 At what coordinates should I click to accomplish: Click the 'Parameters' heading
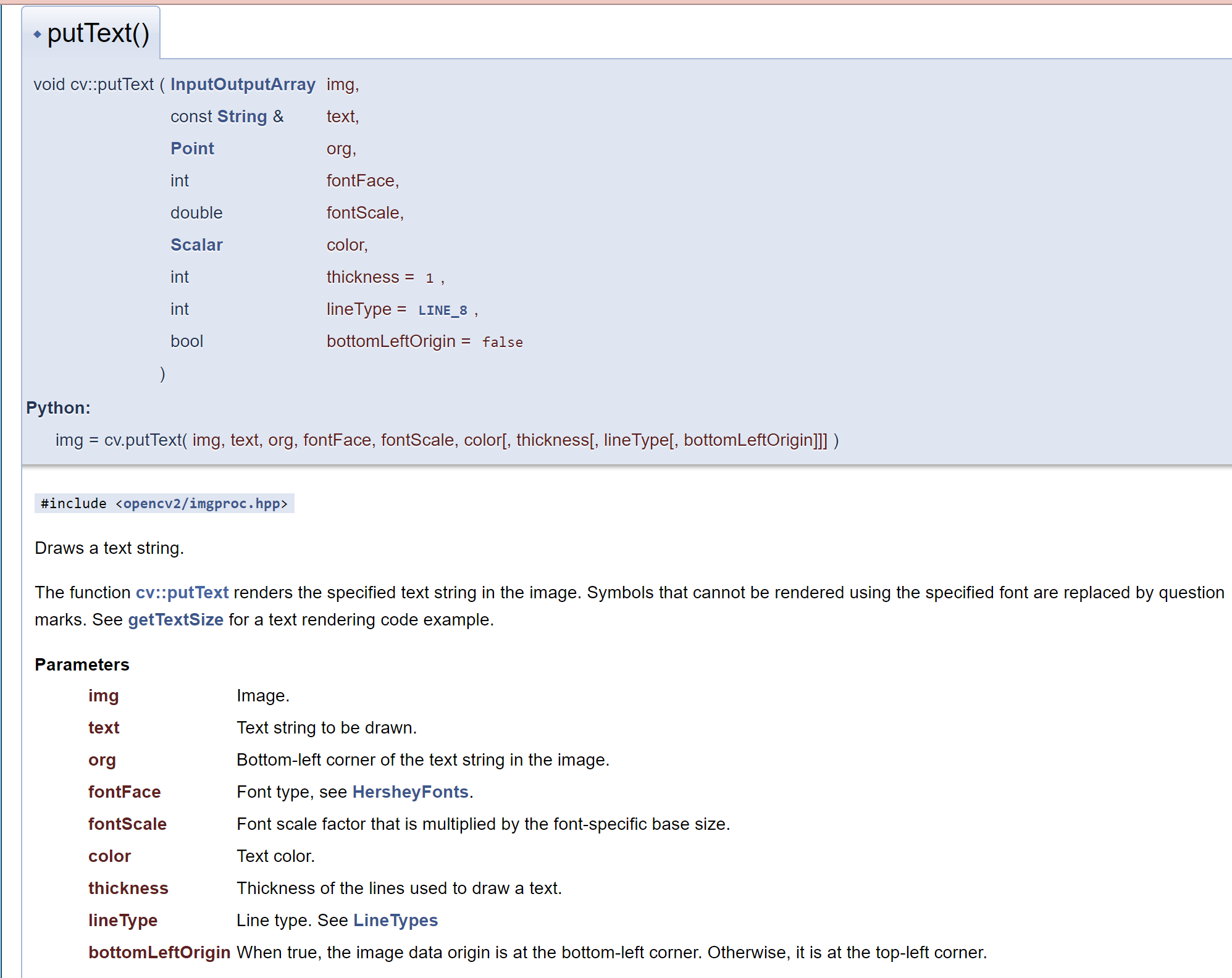82,665
